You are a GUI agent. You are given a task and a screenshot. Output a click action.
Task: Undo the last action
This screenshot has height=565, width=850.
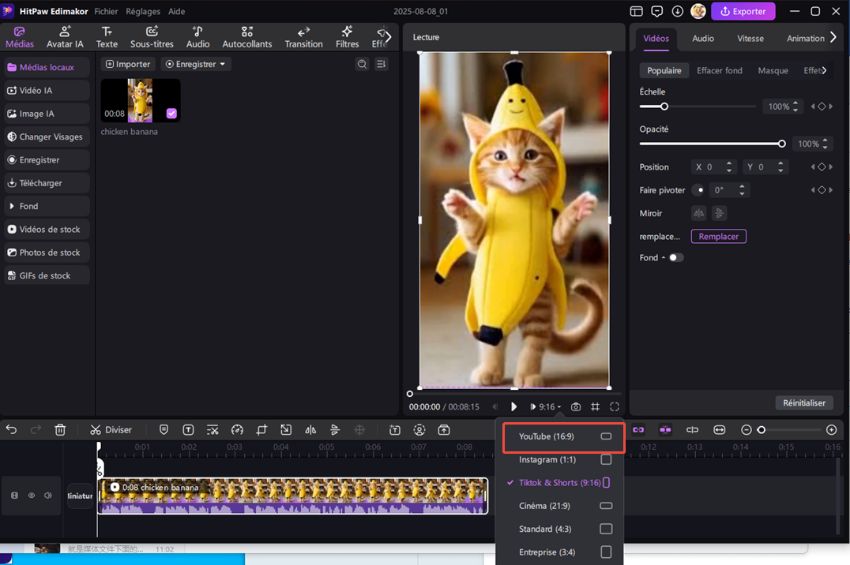[x=11, y=430]
